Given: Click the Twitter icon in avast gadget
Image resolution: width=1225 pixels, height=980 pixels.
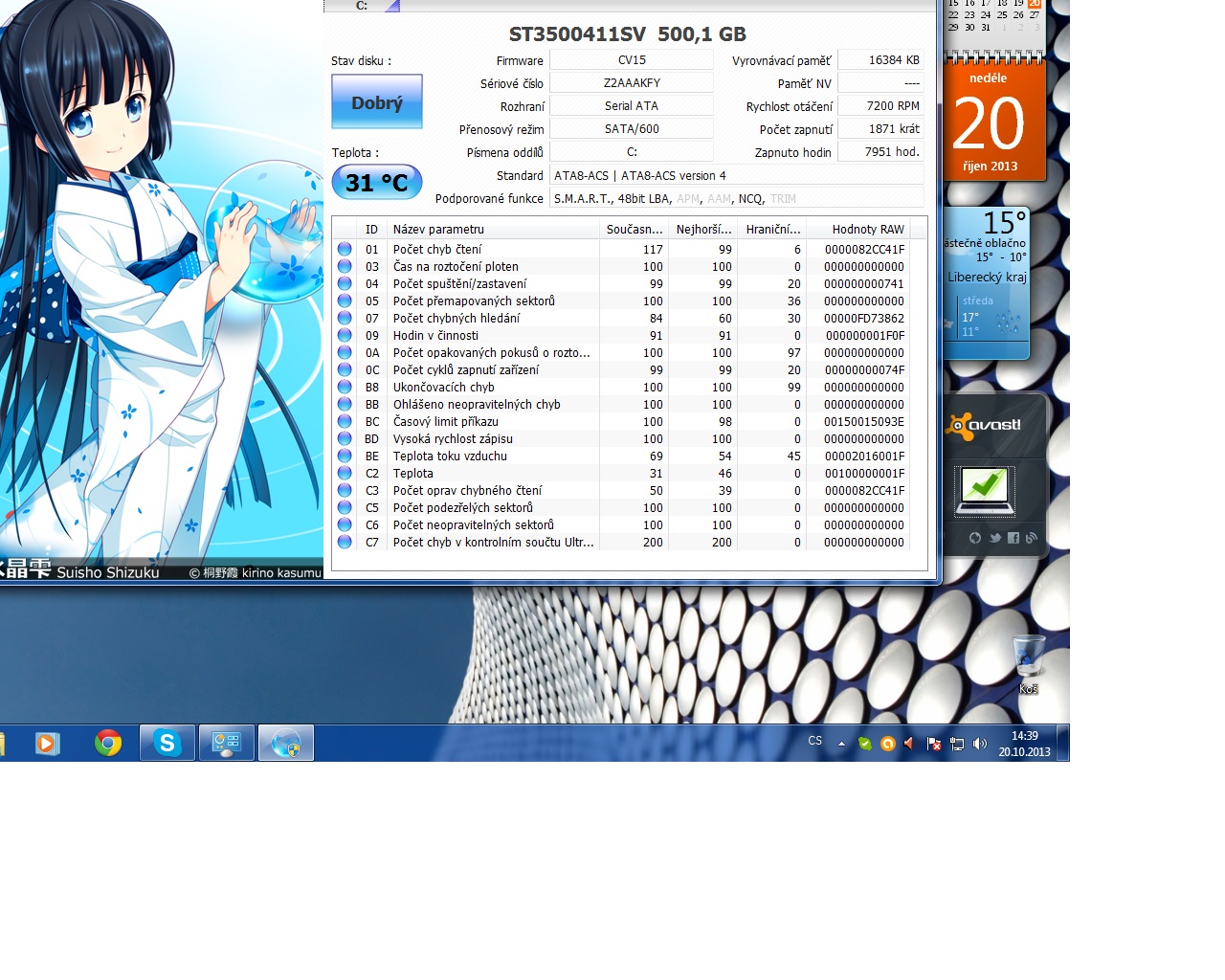Looking at the screenshot, I should 995,538.
